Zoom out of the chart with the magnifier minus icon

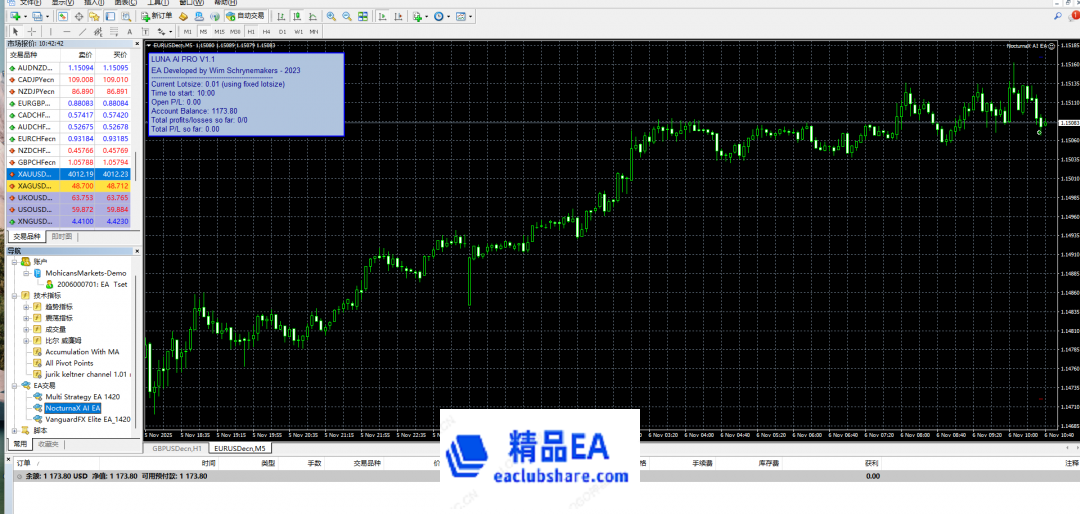click(x=346, y=17)
